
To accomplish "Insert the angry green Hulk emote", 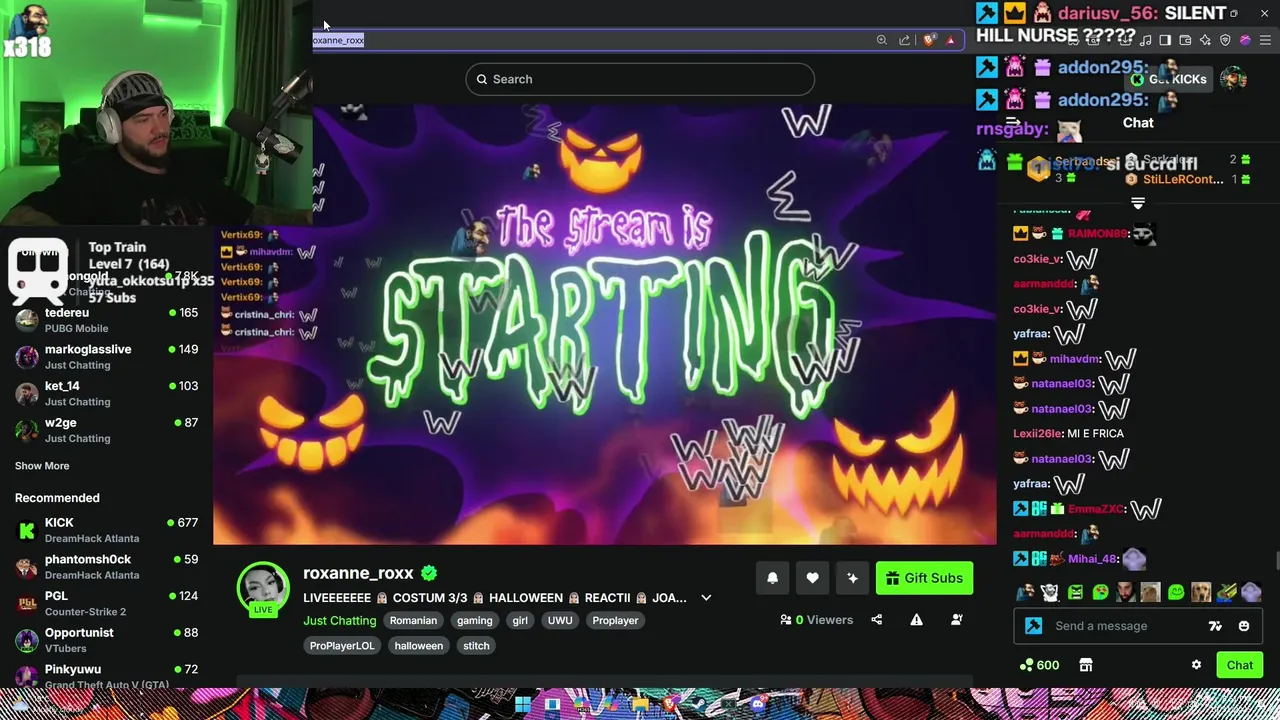I will click(x=1075, y=592).
